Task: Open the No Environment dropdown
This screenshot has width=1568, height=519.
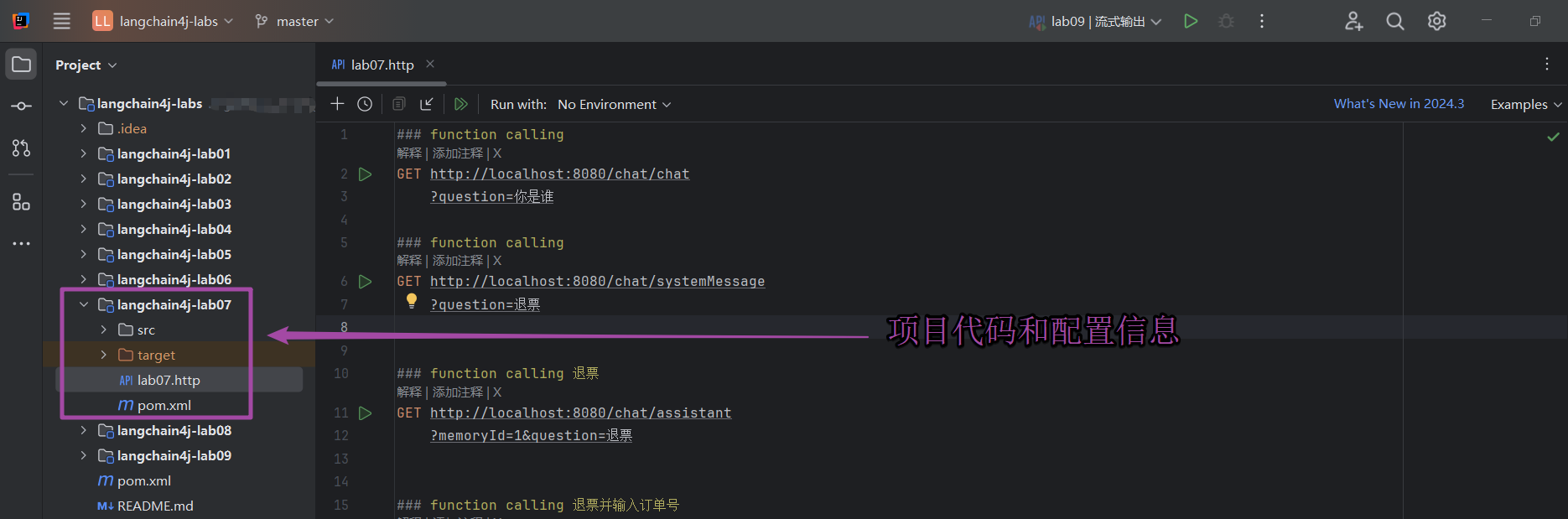Action: click(x=615, y=104)
